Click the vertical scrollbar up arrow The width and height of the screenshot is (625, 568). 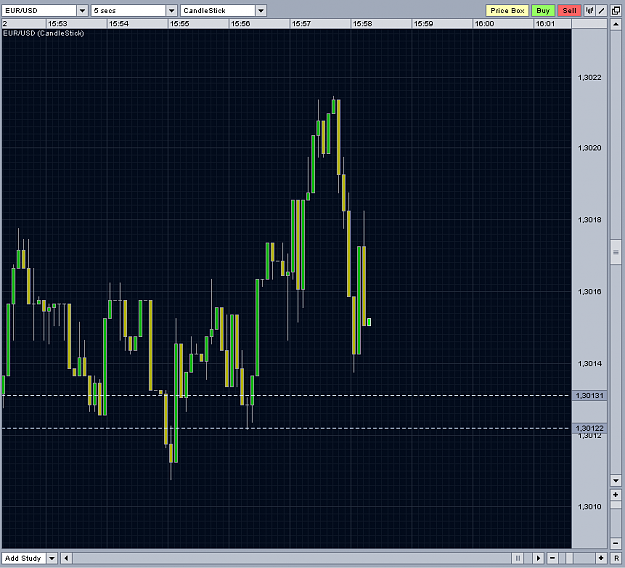click(x=616, y=24)
